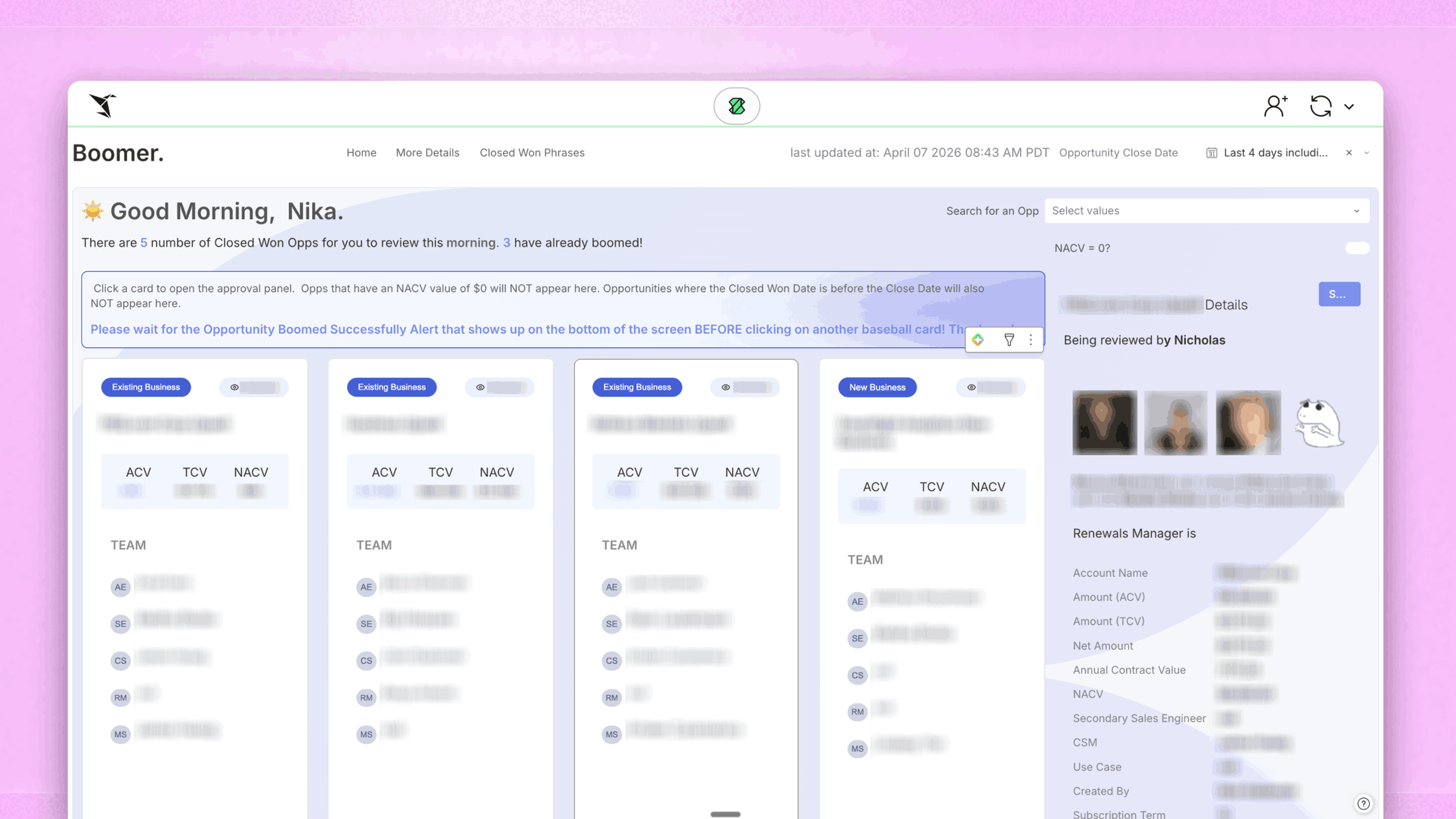
Task: Click the number 3 boomed count
Action: [x=507, y=243]
